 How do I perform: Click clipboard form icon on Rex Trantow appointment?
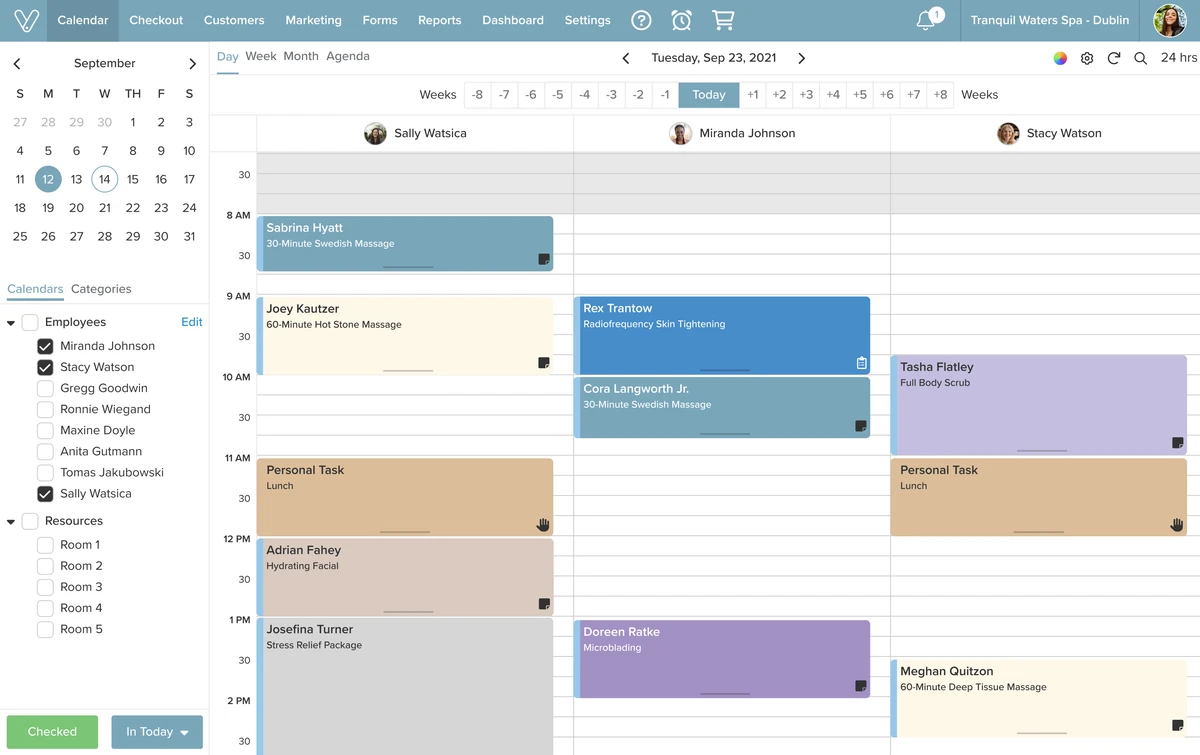tap(861, 363)
